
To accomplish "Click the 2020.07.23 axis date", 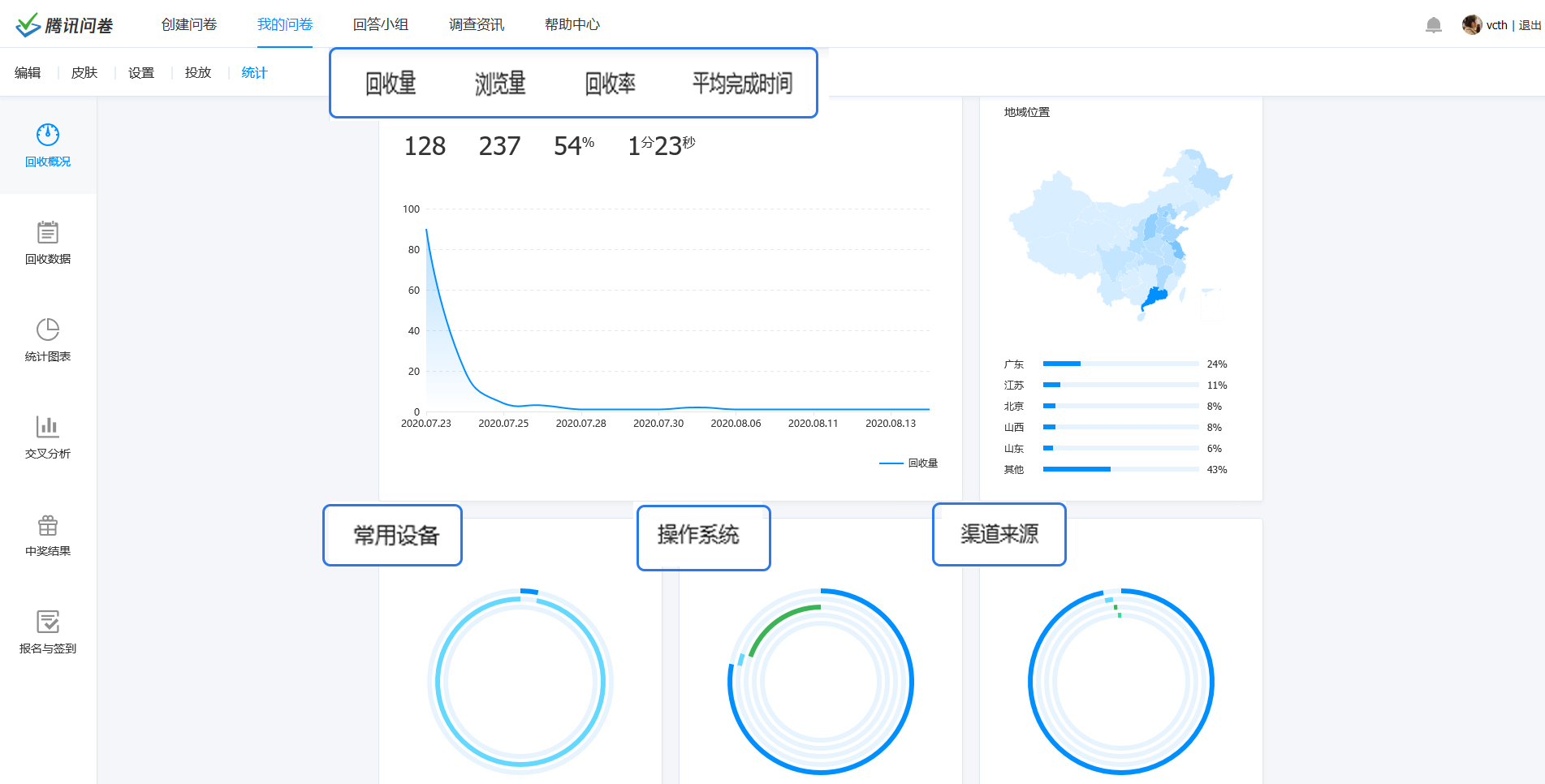I will click(x=426, y=424).
